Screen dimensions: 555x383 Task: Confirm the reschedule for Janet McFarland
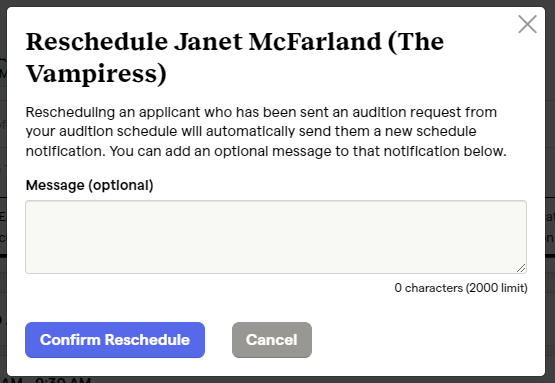pyautogui.click(x=115, y=340)
